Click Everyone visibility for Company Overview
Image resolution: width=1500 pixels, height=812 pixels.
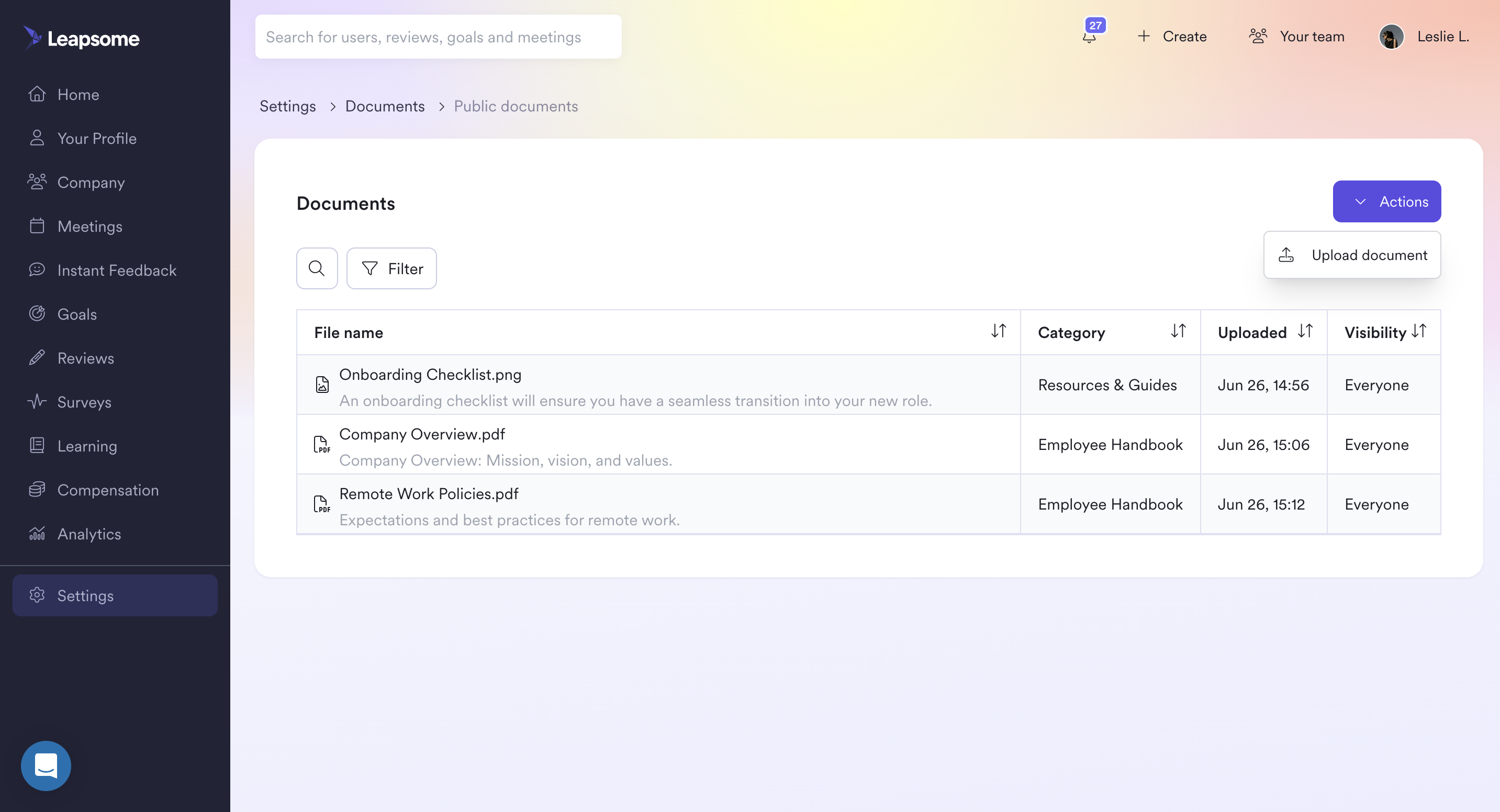pos(1376,445)
